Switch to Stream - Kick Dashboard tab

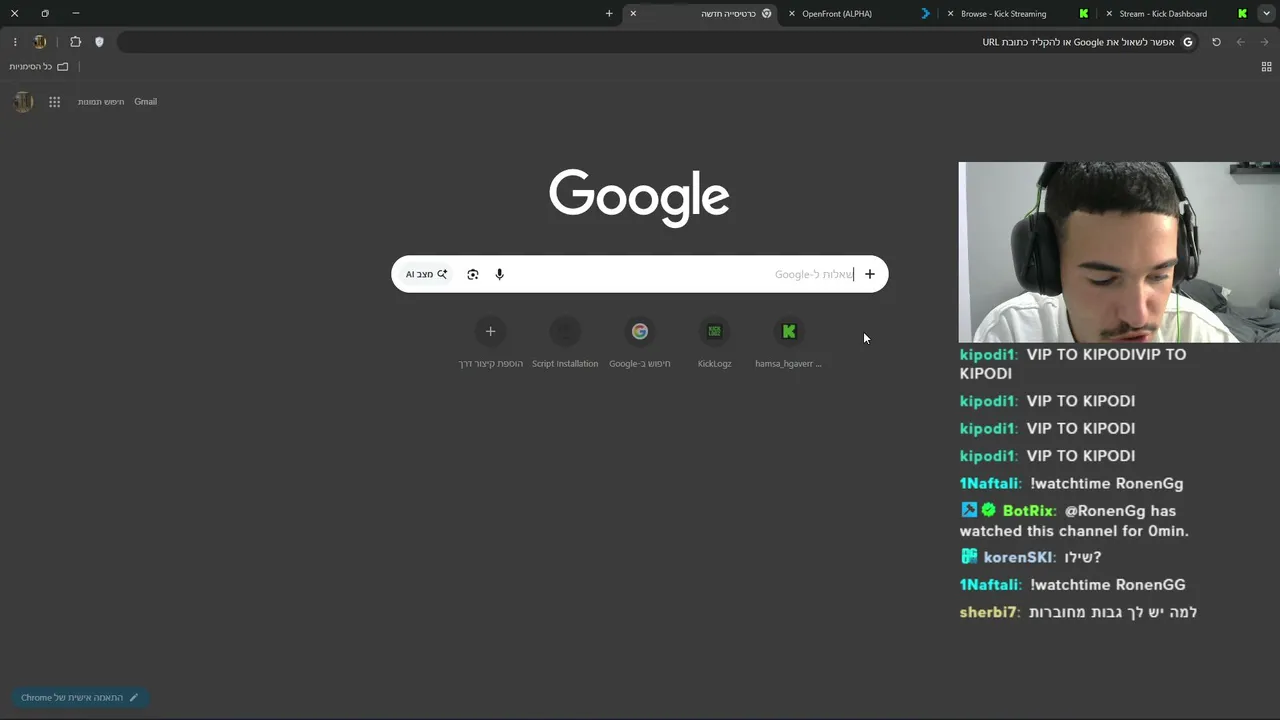[x=1175, y=14]
